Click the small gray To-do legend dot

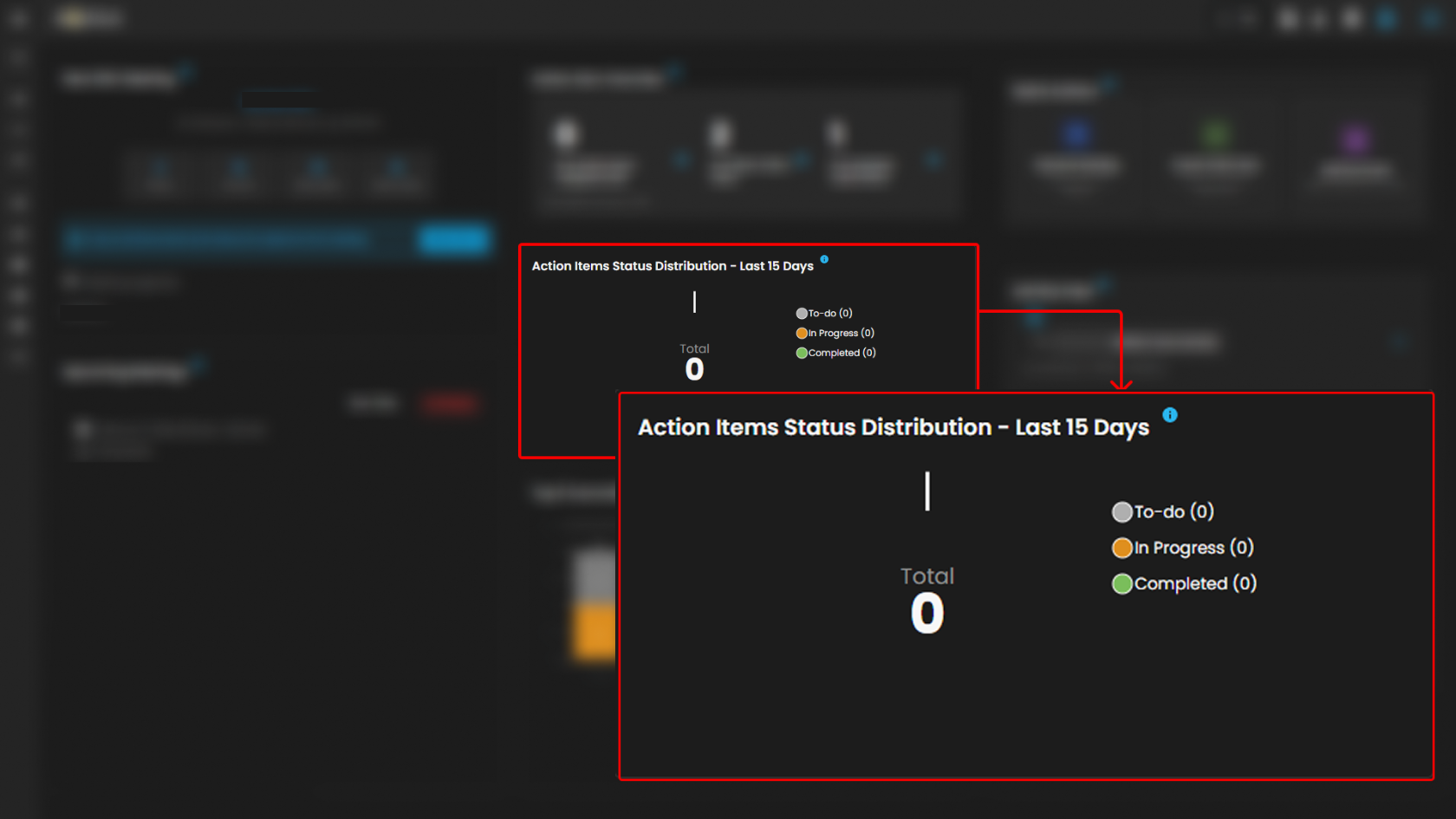pos(802,314)
